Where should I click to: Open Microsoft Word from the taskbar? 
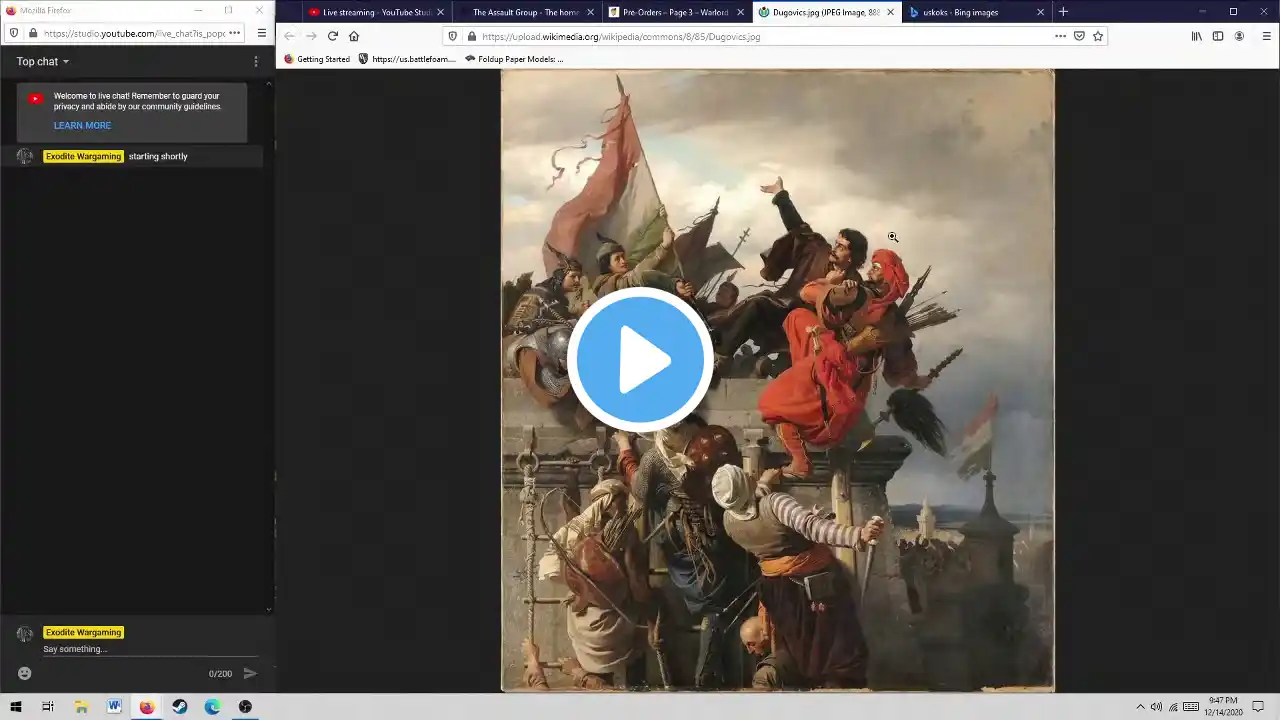pyautogui.click(x=114, y=707)
